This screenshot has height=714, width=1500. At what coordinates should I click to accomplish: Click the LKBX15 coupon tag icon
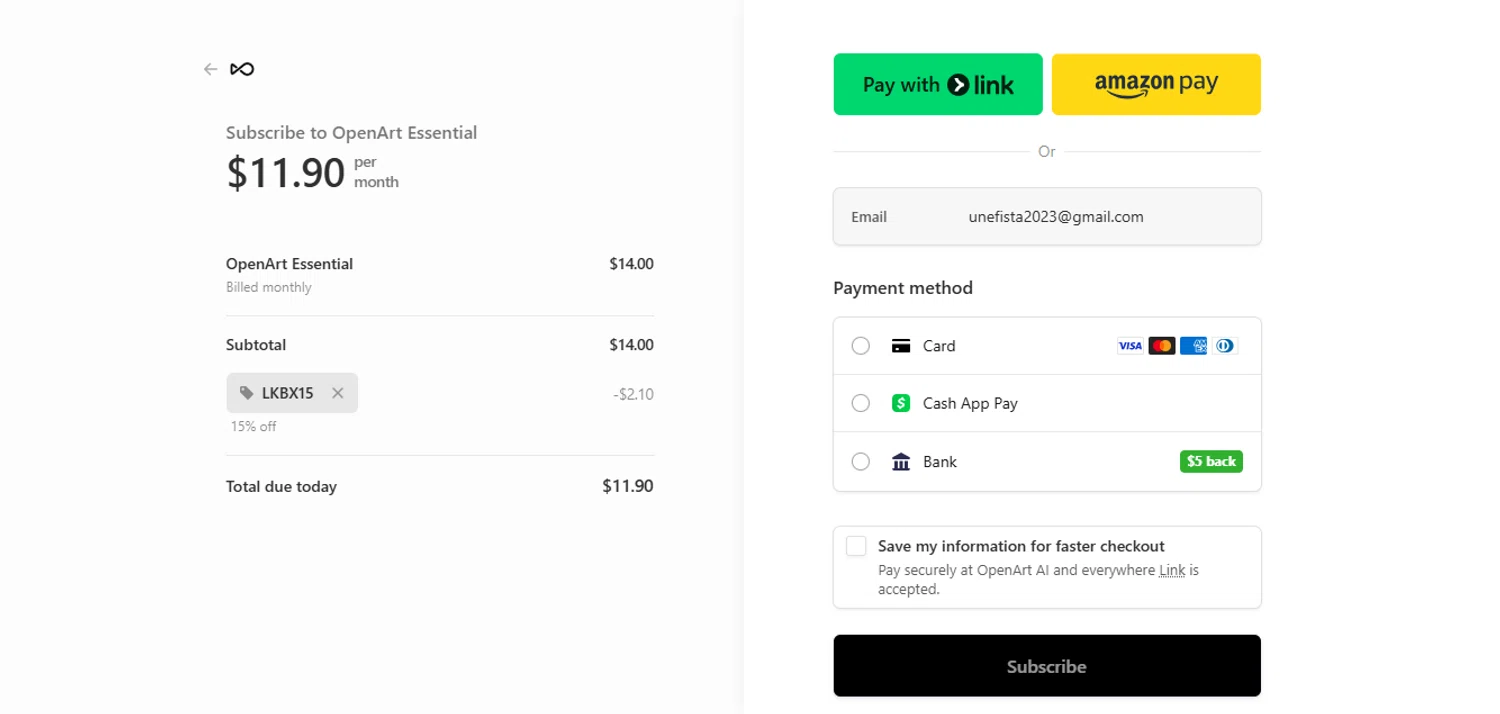pyautogui.click(x=247, y=393)
